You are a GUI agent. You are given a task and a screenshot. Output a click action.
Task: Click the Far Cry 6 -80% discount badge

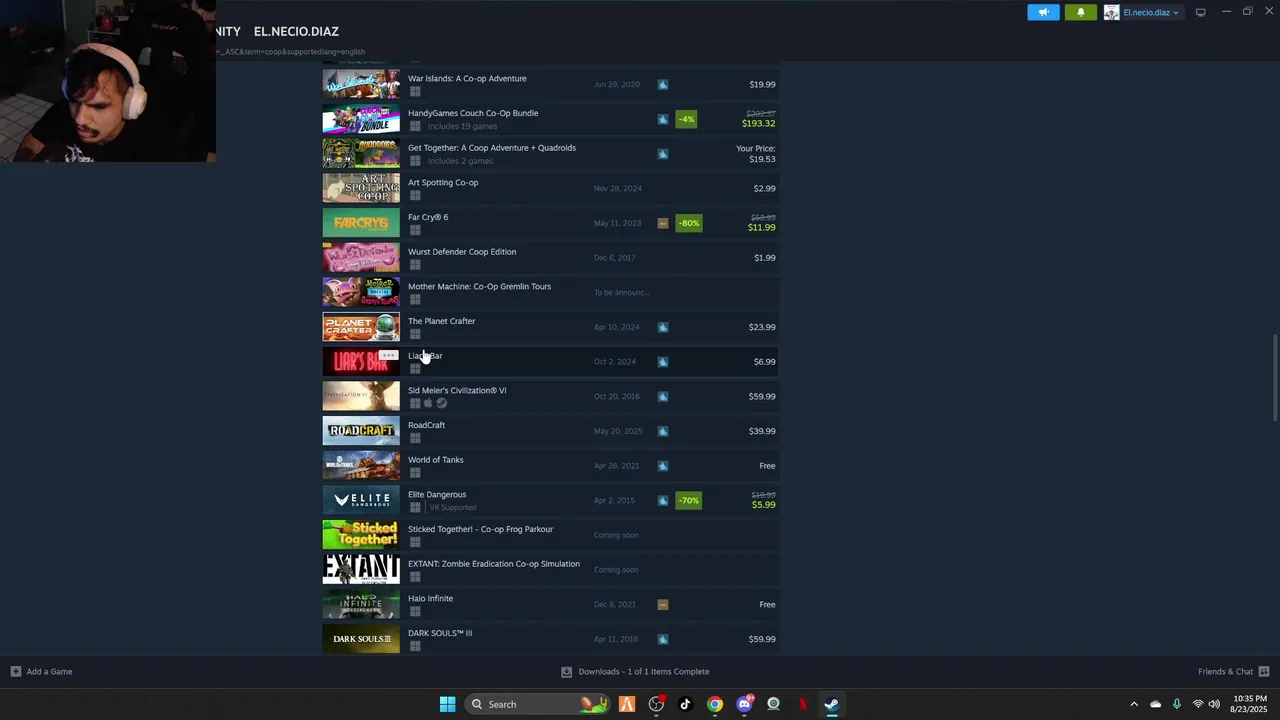(x=688, y=223)
